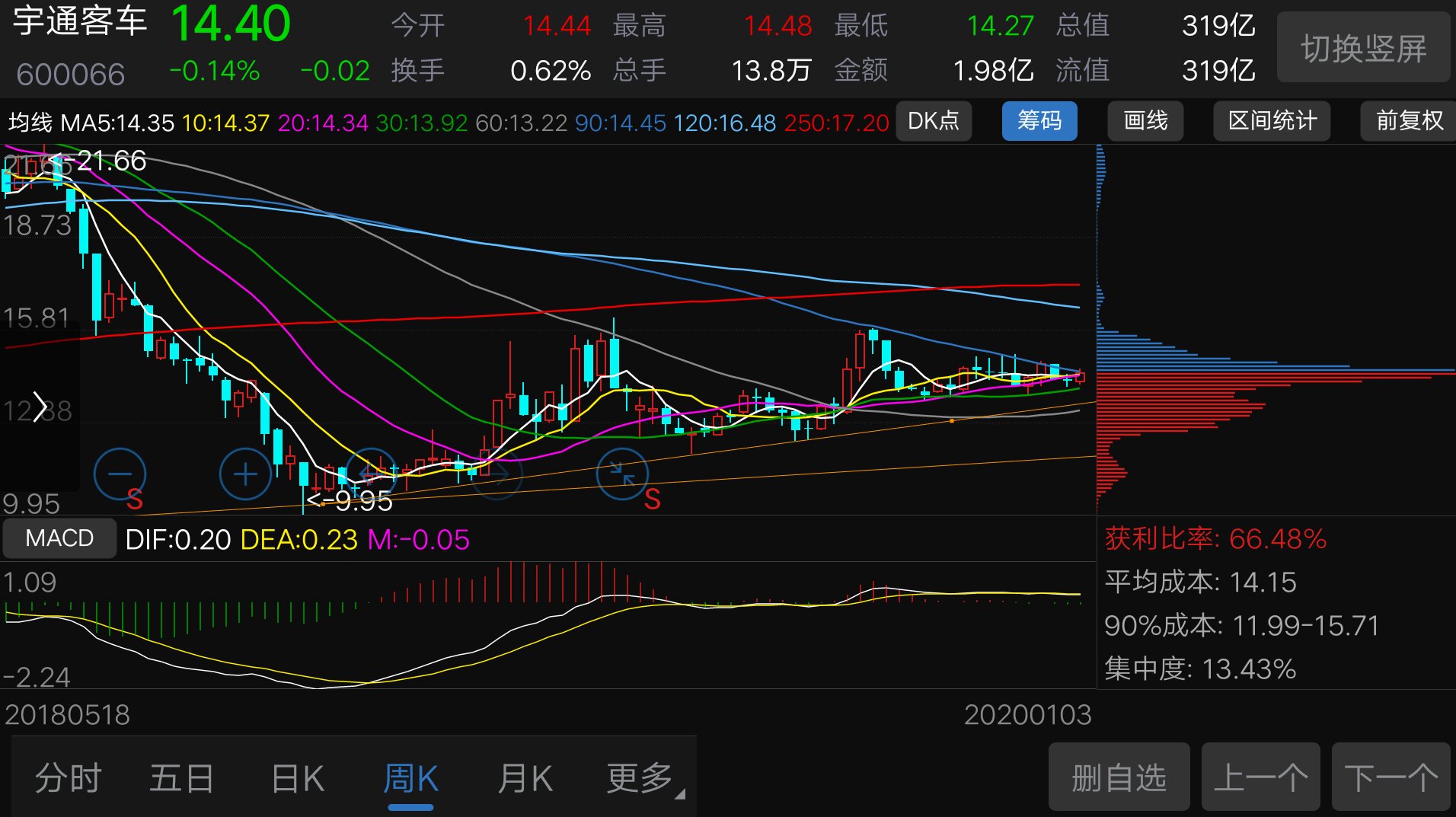
Task: Tap the start date 20180518
Action: [67, 714]
